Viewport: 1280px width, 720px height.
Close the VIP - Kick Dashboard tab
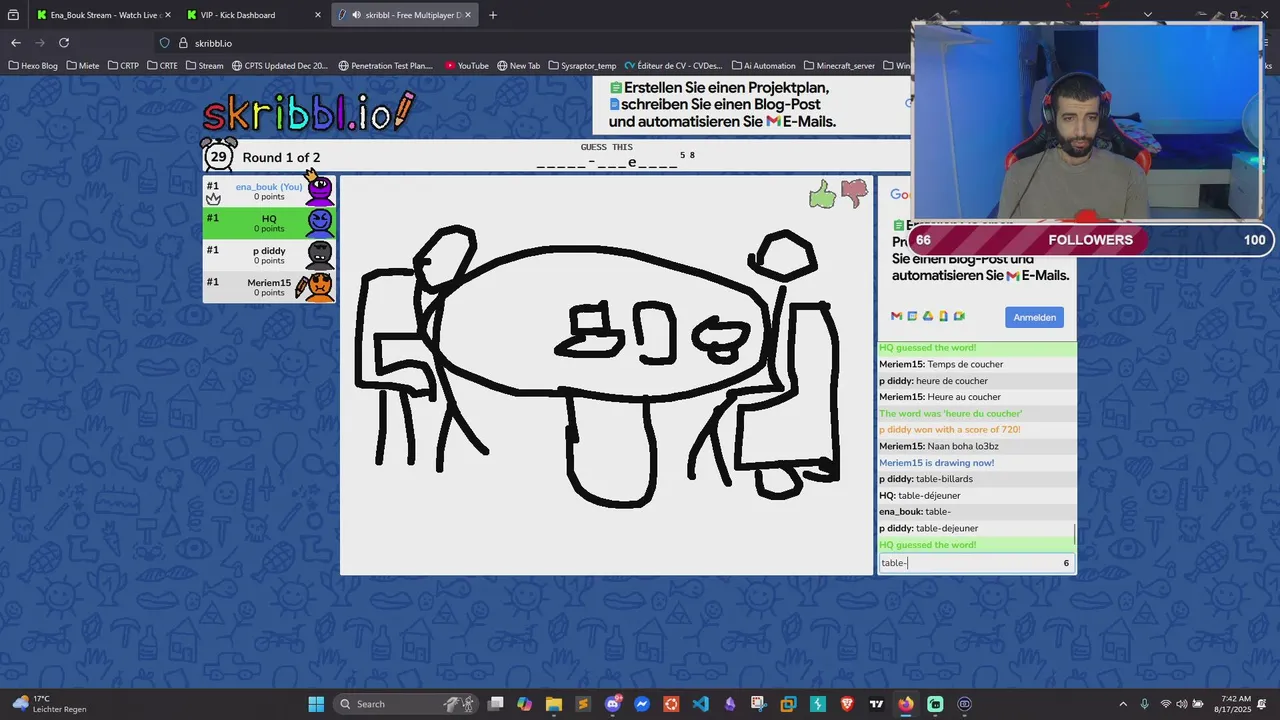pos(318,15)
